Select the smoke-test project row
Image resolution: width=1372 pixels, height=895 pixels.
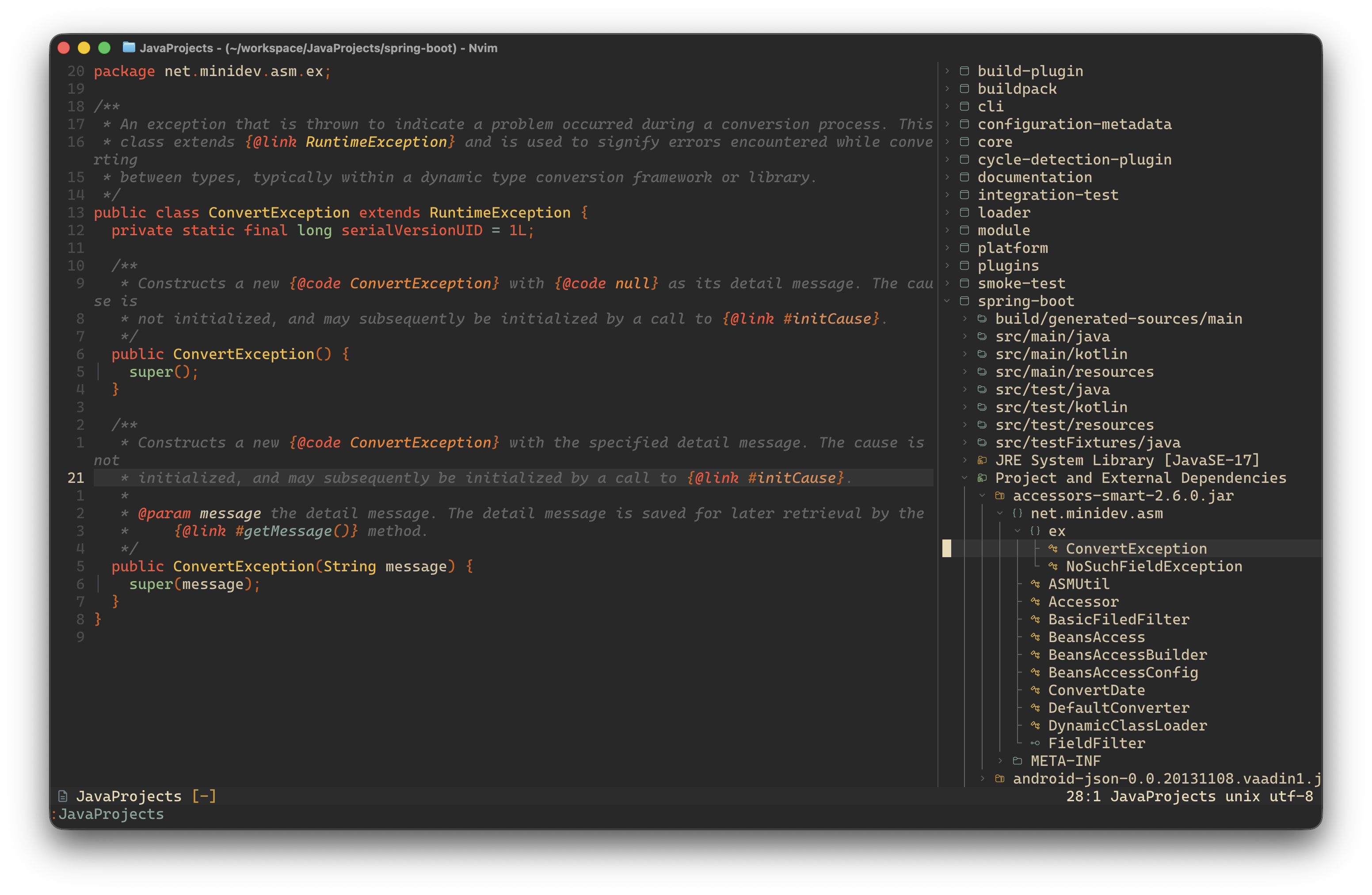tap(1021, 283)
